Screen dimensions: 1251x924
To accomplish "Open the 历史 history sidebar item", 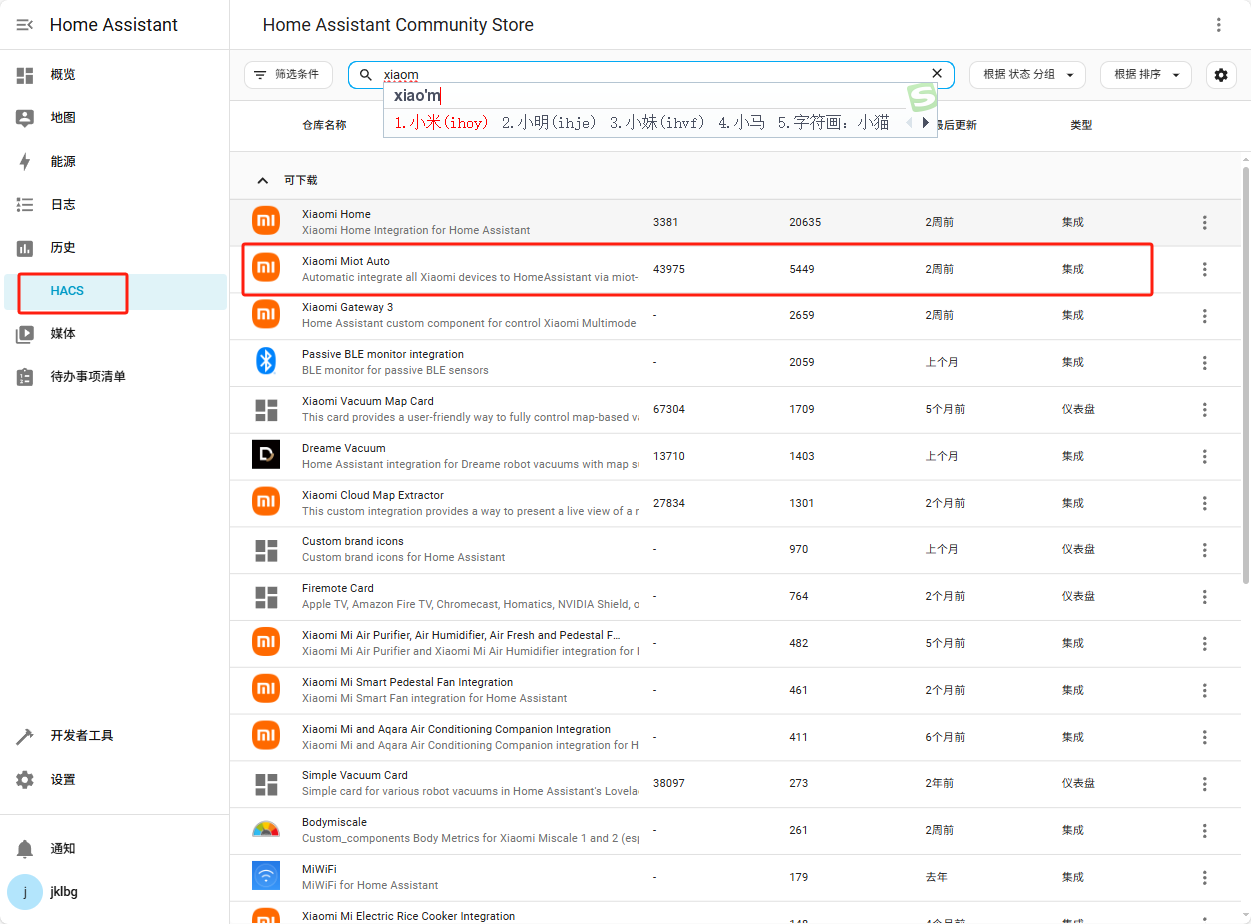I will click(115, 247).
